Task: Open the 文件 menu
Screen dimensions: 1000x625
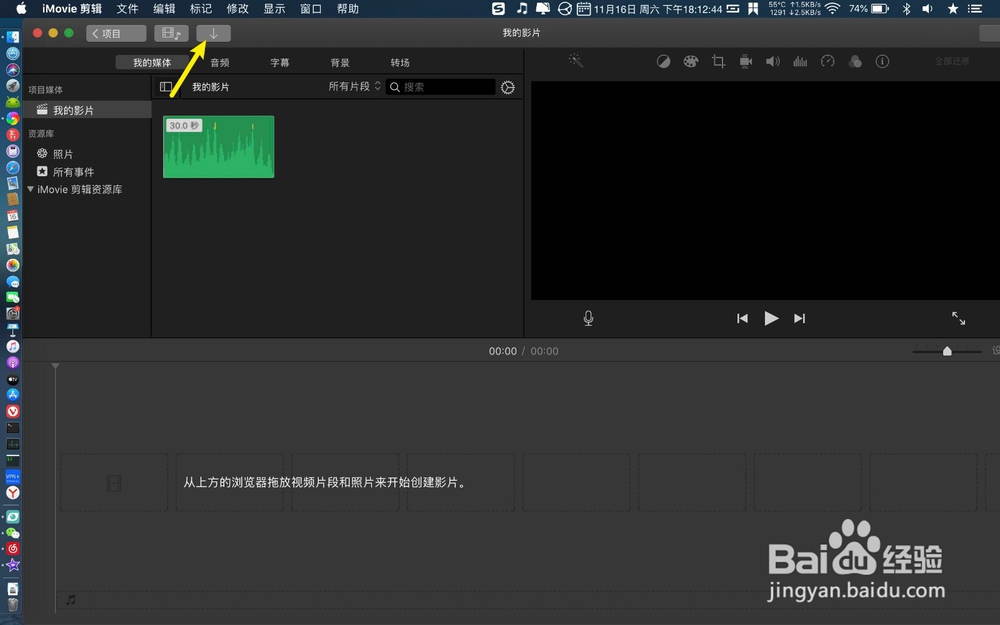Action: click(x=128, y=8)
